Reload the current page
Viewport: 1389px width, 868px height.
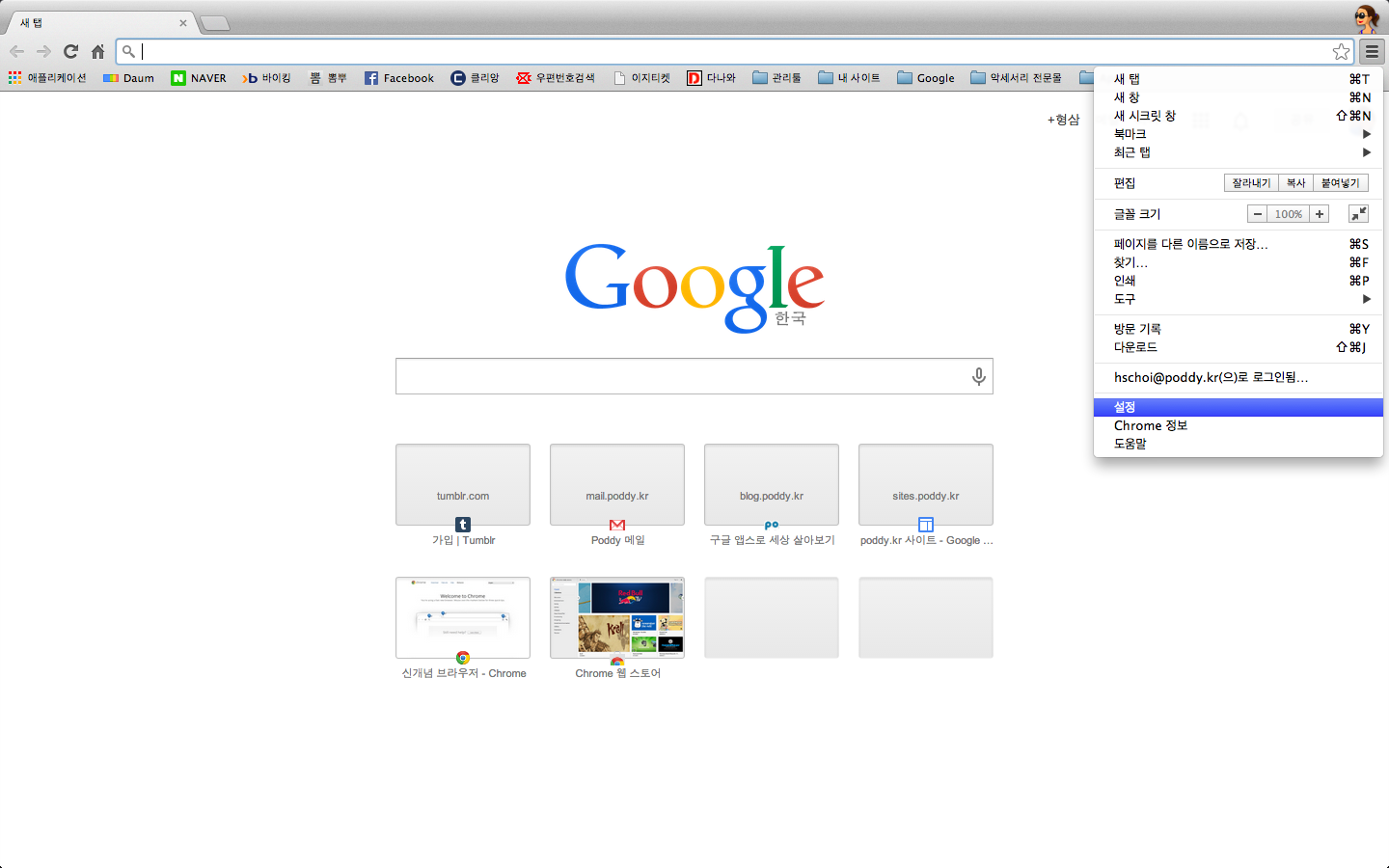tap(70, 51)
